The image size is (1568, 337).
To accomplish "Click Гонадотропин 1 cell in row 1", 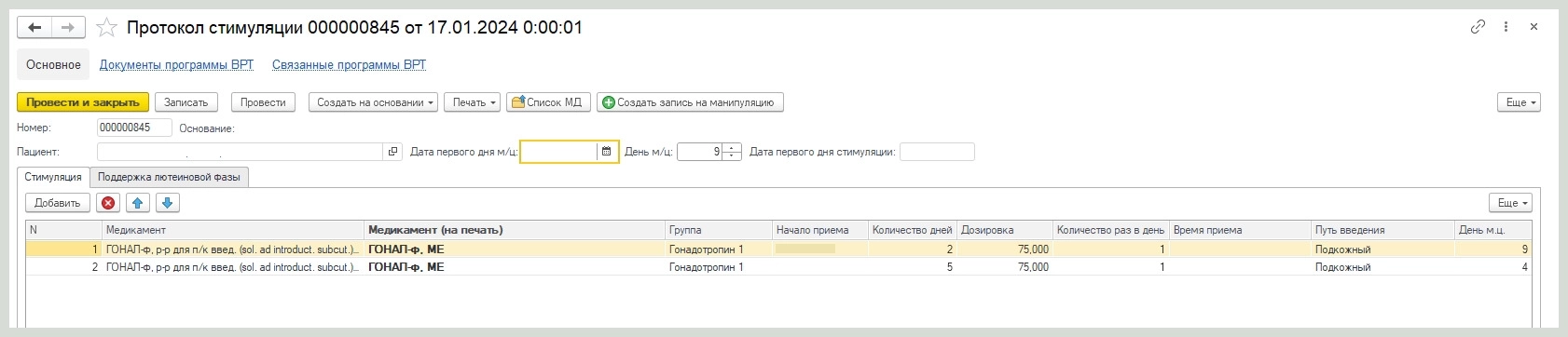I will [x=719, y=249].
